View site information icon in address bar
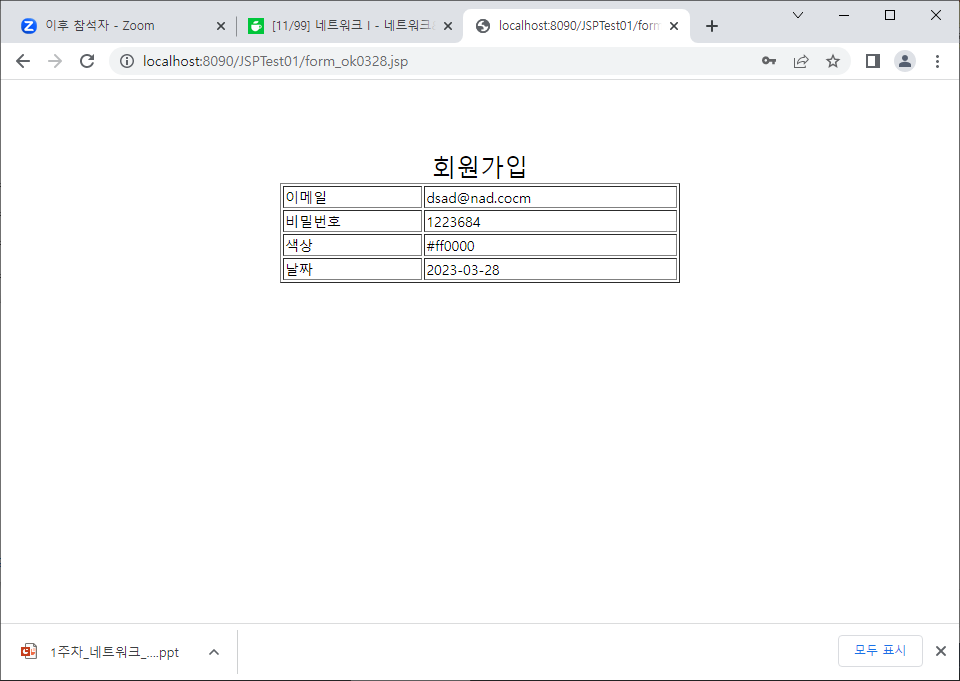This screenshot has width=960, height=681. click(127, 61)
